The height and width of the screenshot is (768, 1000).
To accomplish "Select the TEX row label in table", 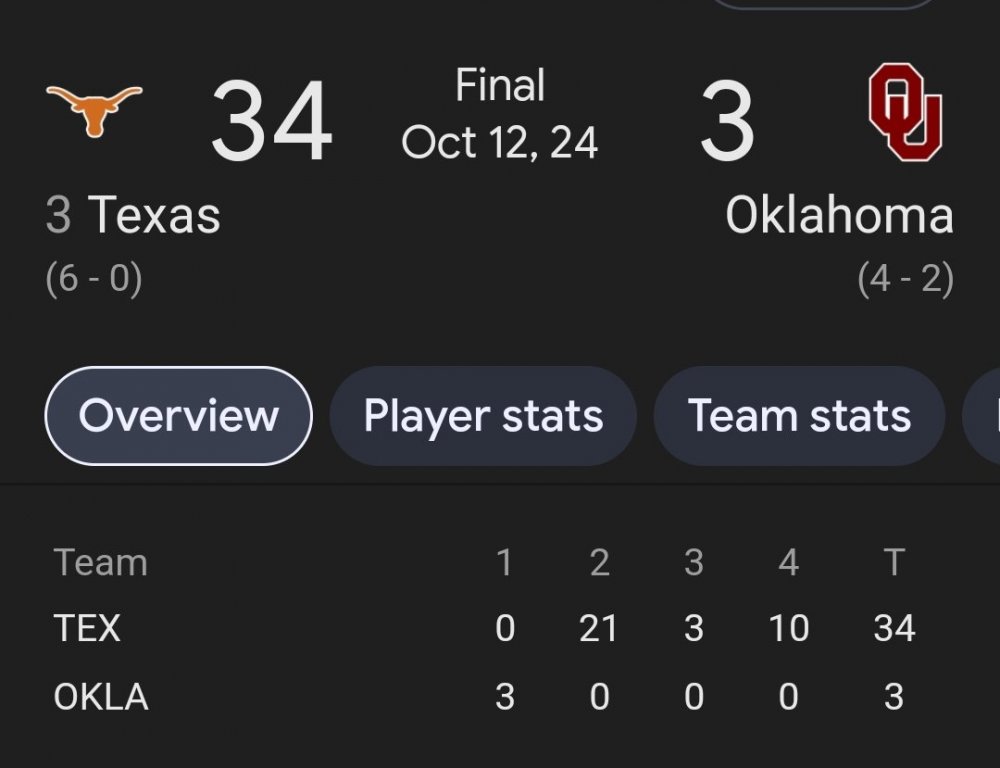I will pos(87,628).
